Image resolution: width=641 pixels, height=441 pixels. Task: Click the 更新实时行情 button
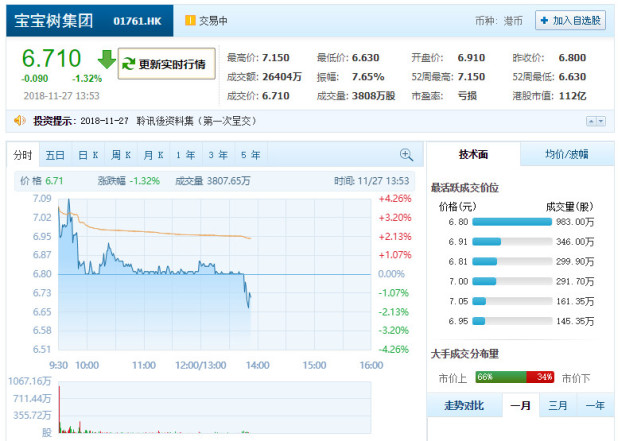(x=167, y=64)
